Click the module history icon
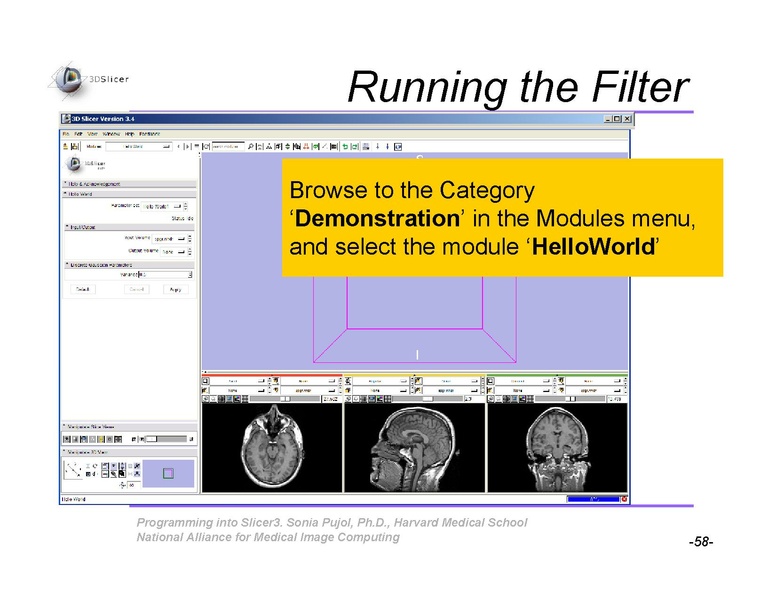The width and height of the screenshot is (776, 600). coord(196,146)
